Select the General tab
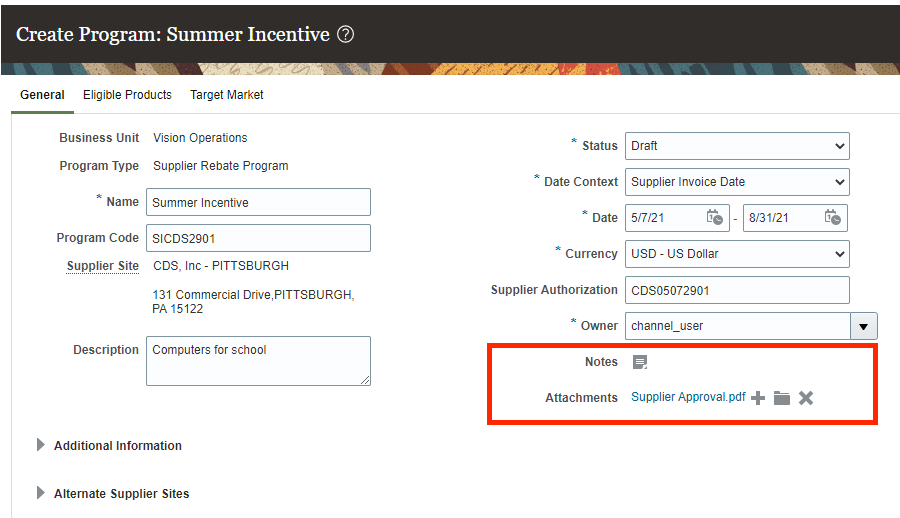 tap(42, 95)
